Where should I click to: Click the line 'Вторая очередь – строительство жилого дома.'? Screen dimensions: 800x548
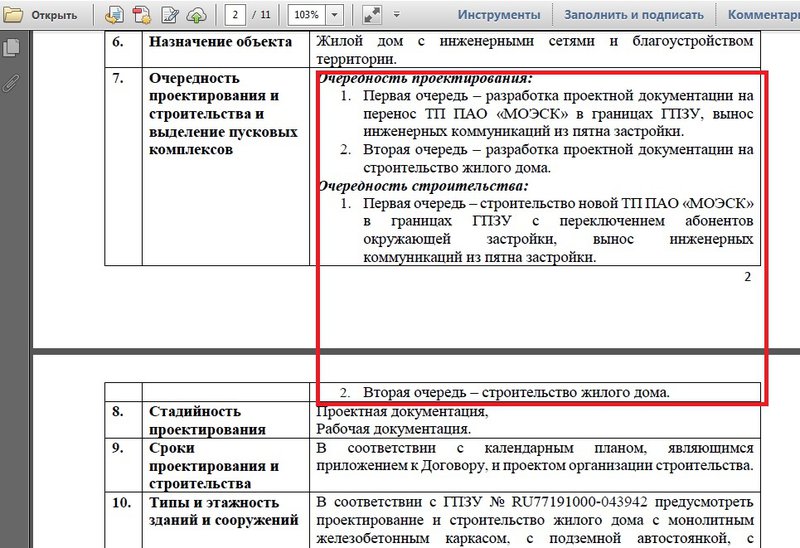coord(516,392)
